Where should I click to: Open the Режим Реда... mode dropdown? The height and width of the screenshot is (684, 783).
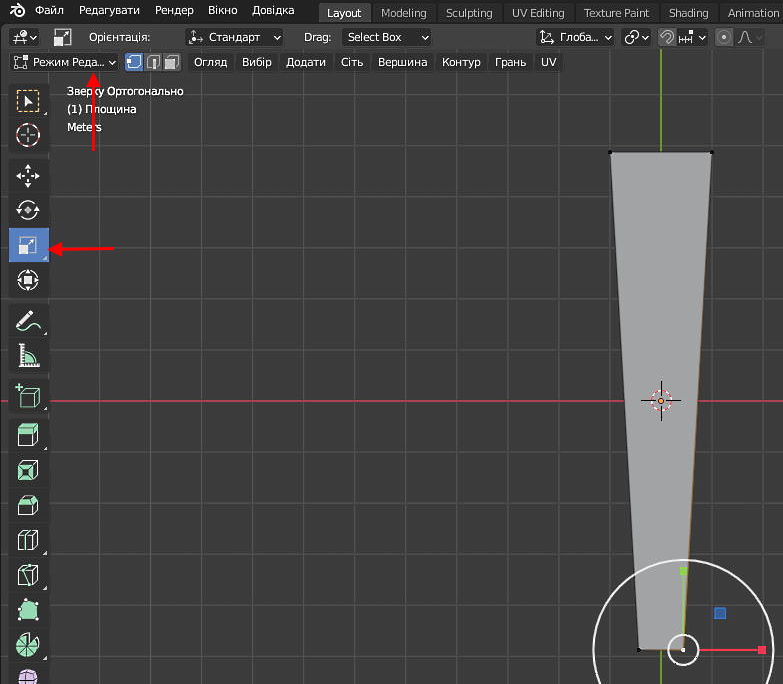pos(64,62)
